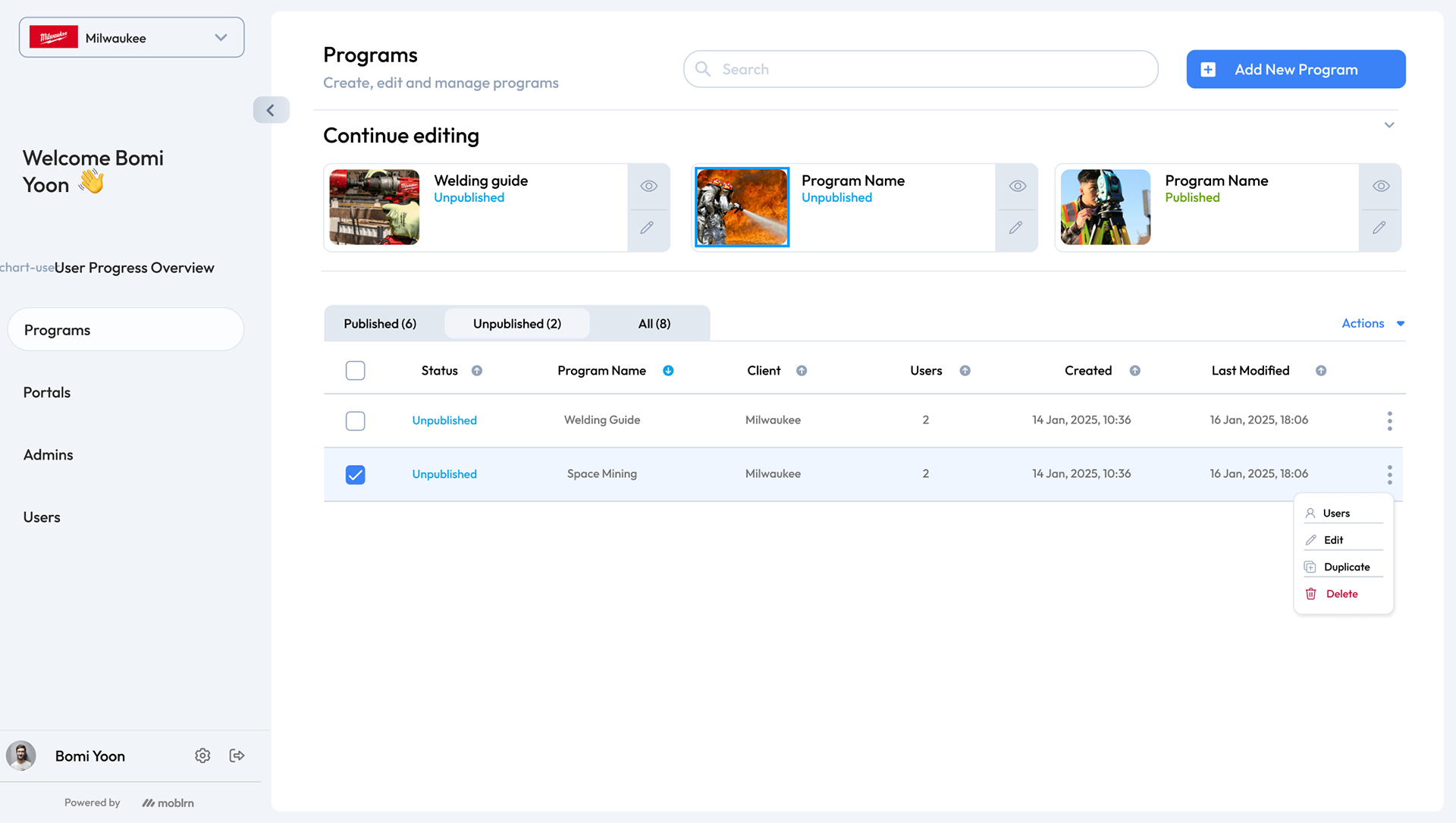Sort by Last Modified column arrow
This screenshot has height=823, width=1456.
[x=1320, y=371]
